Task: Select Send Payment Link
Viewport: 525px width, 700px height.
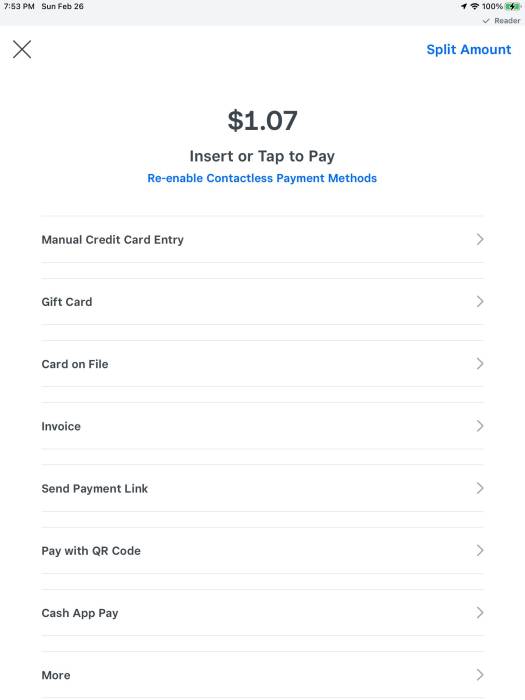Action: tap(262, 488)
